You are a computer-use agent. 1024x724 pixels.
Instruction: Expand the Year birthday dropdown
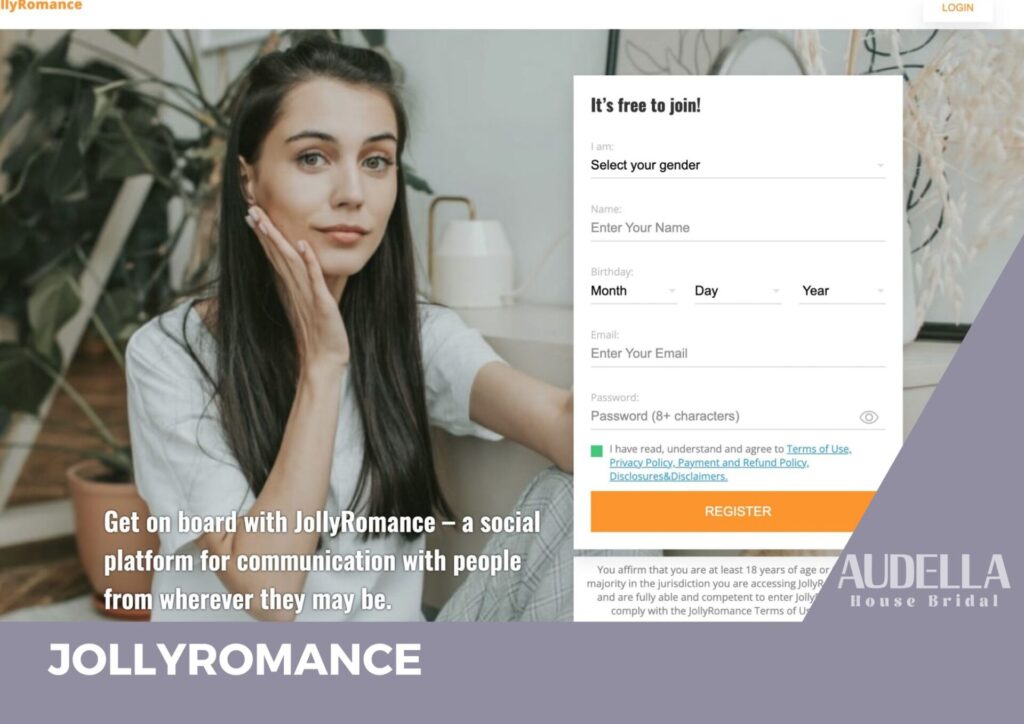click(842, 291)
